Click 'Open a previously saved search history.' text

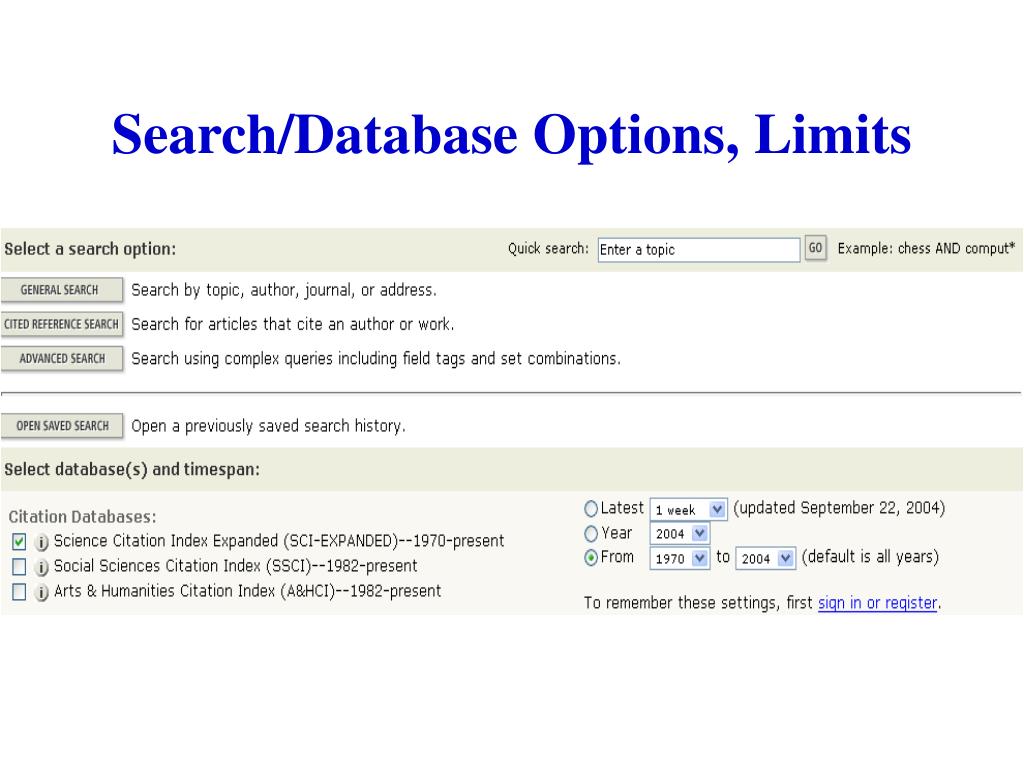point(268,426)
